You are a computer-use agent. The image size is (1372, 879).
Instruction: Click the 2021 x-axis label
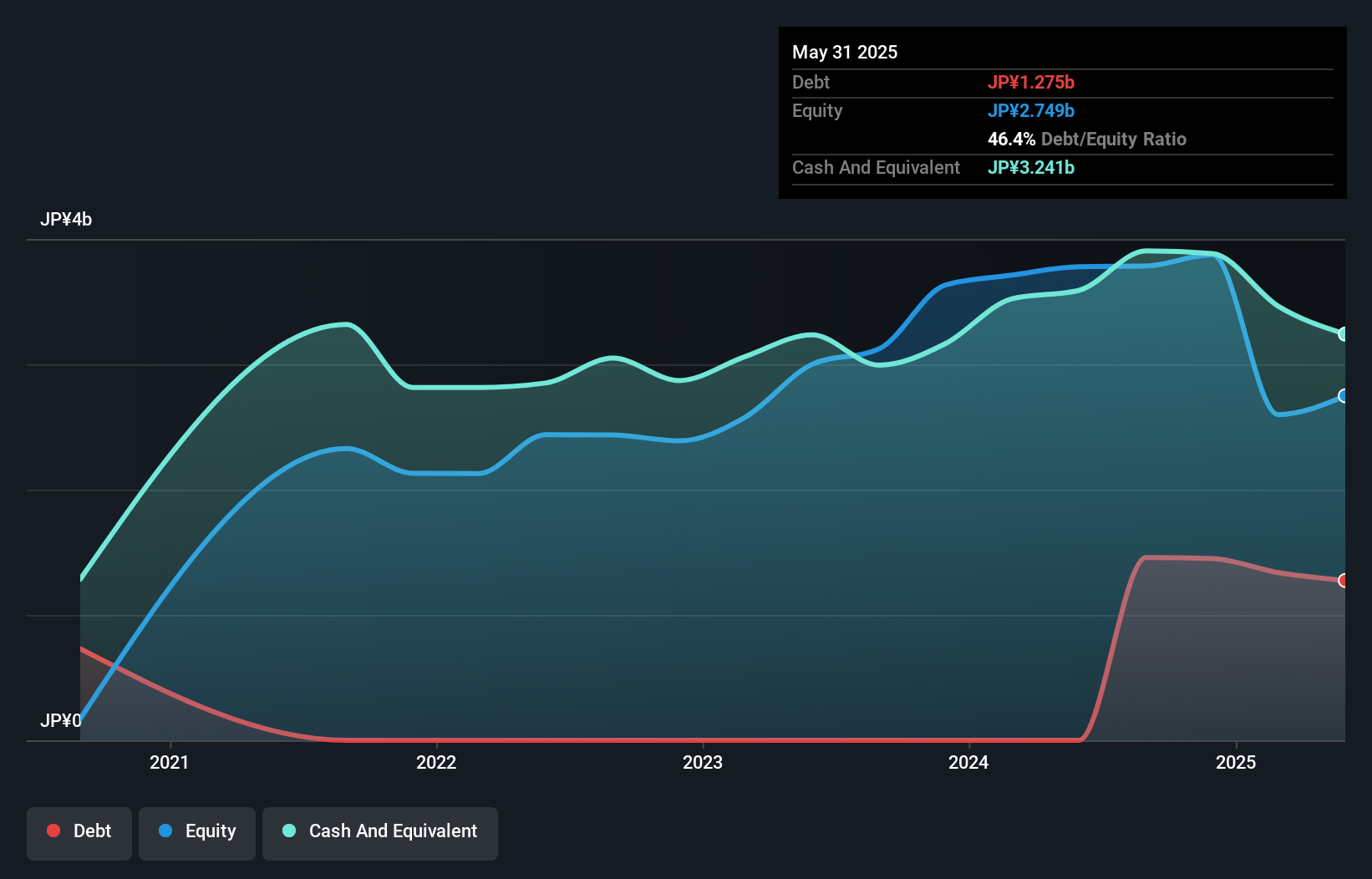pyautogui.click(x=170, y=762)
